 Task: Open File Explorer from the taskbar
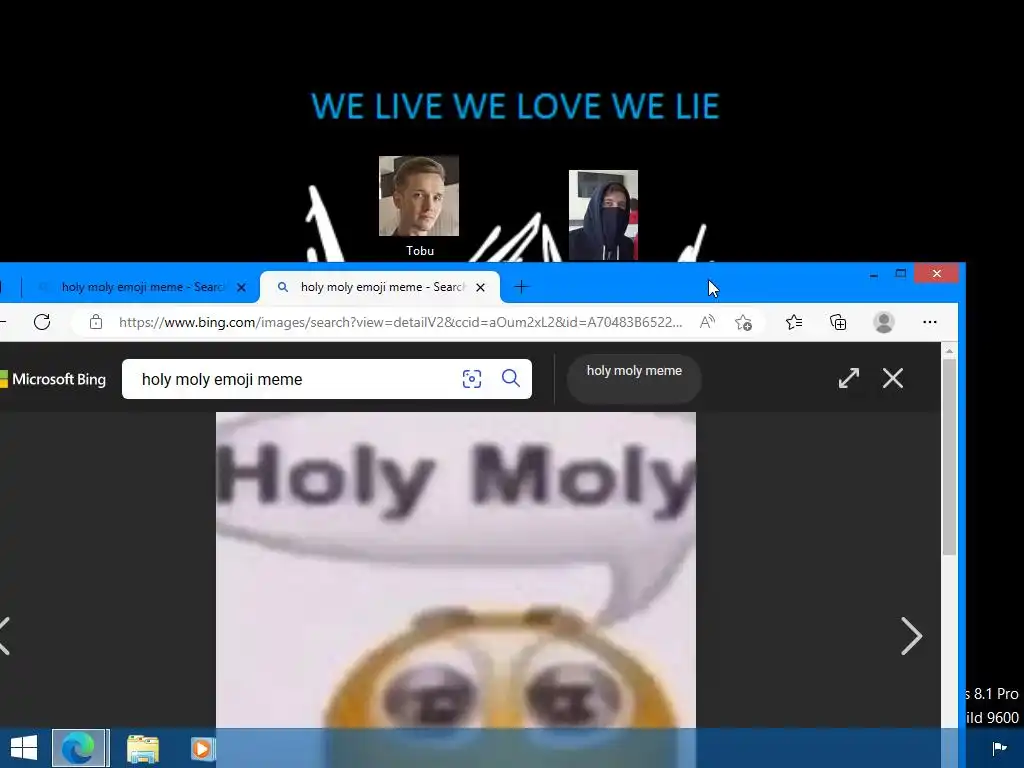143,749
